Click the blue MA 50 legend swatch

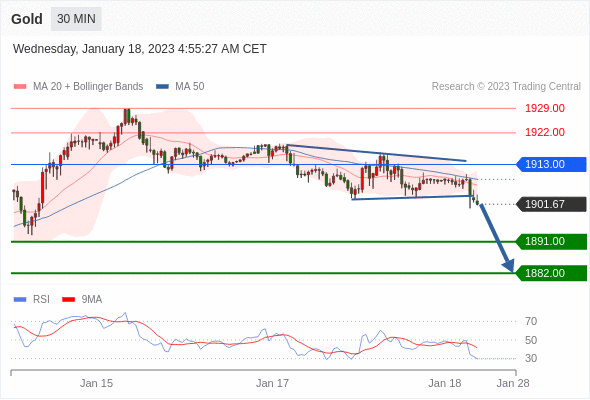(x=162, y=87)
